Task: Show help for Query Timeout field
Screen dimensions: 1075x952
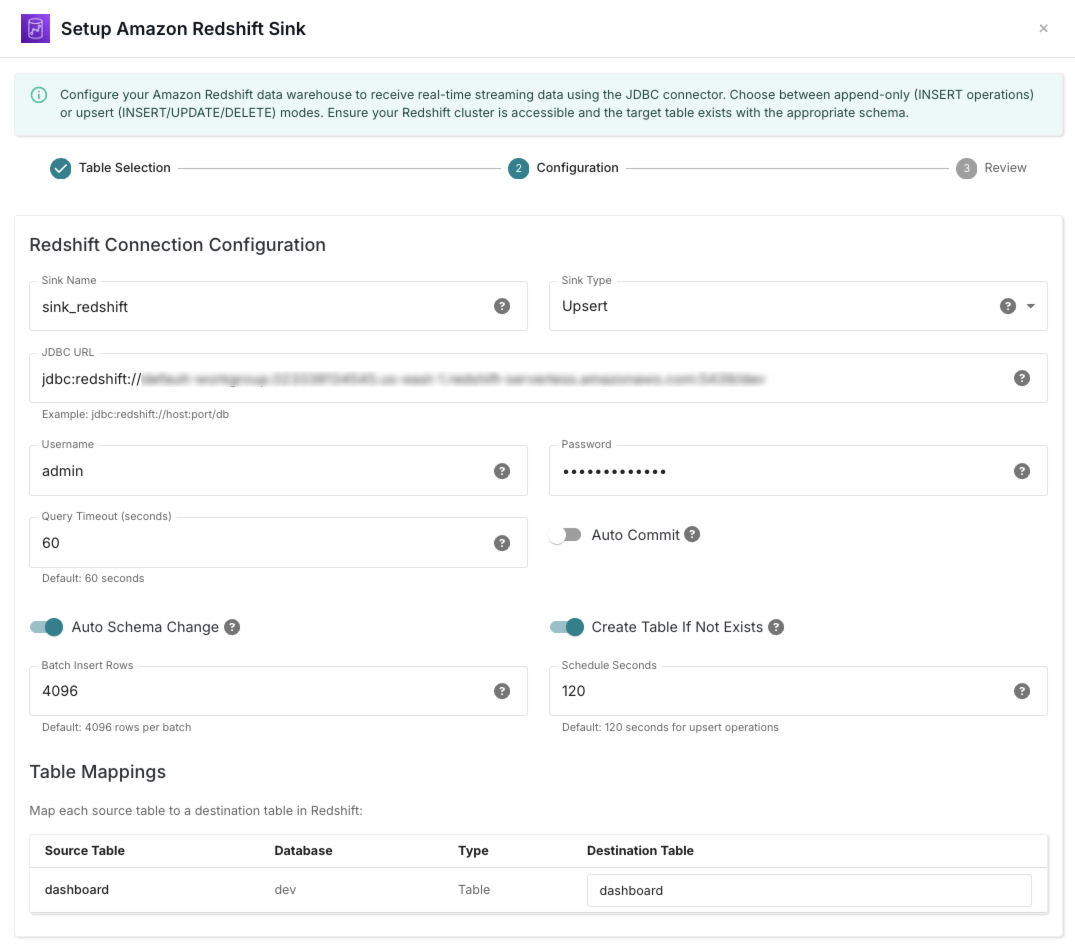Action: 502,543
